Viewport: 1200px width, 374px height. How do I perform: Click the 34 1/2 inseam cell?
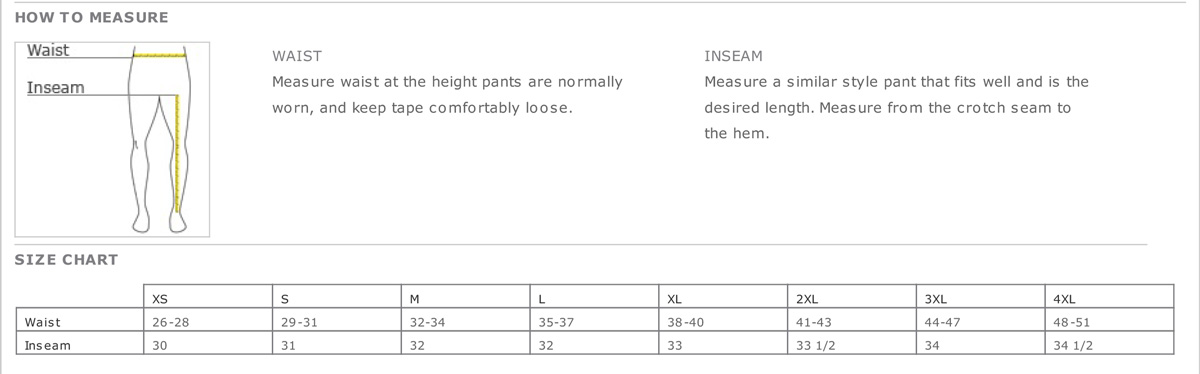click(1109, 345)
